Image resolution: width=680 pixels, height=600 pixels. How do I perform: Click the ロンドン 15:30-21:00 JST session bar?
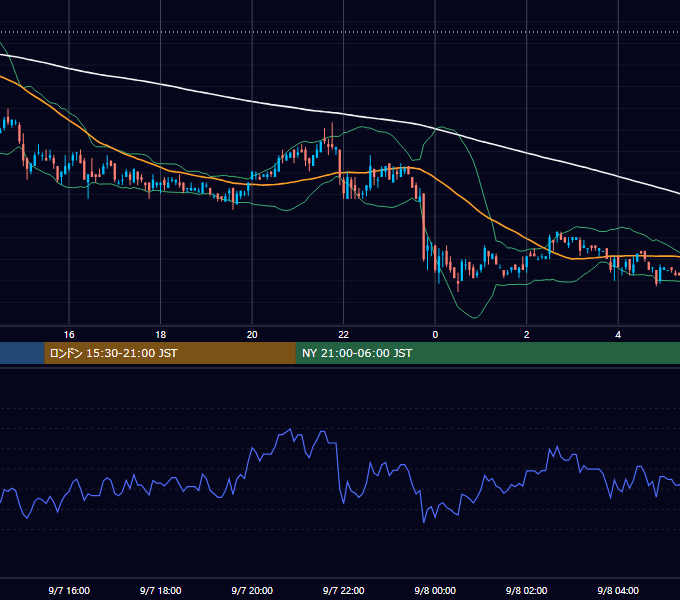[x=170, y=353]
